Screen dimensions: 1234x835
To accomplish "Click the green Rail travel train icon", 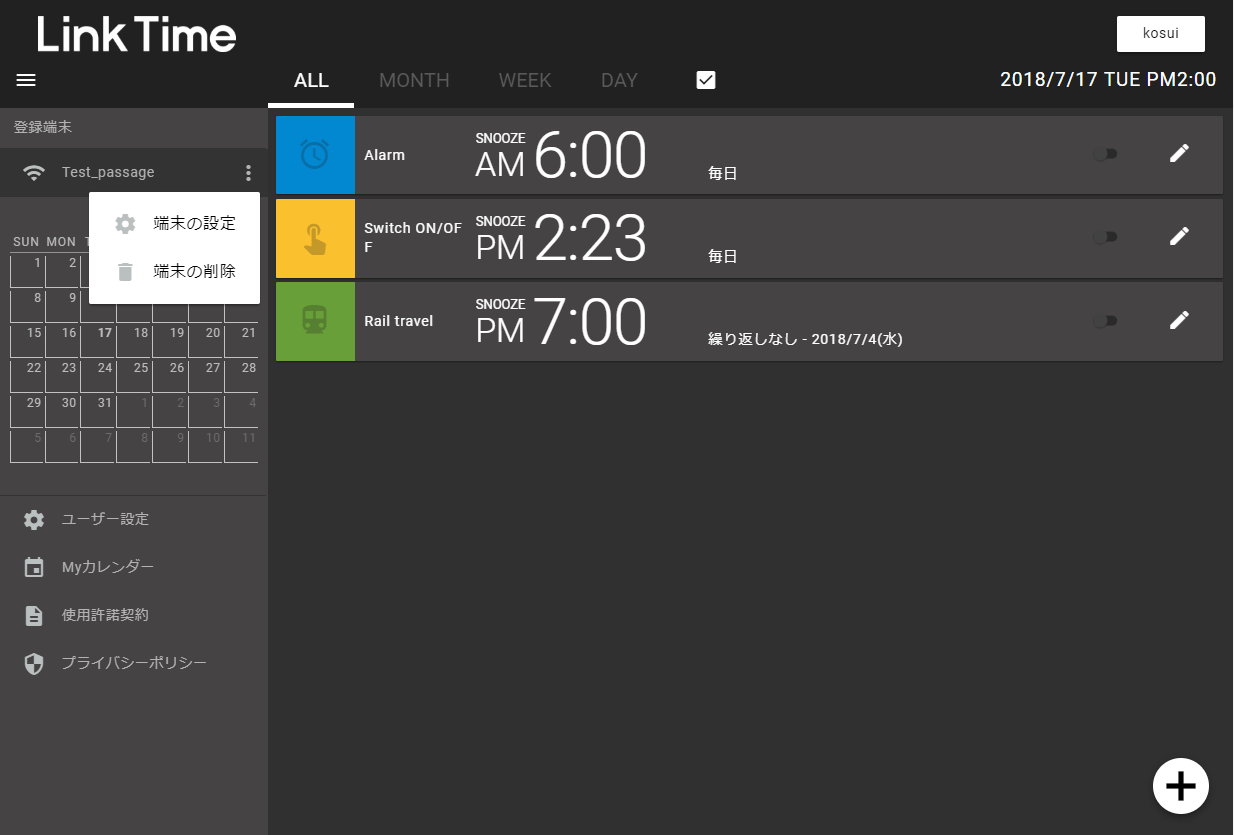I will [315, 321].
